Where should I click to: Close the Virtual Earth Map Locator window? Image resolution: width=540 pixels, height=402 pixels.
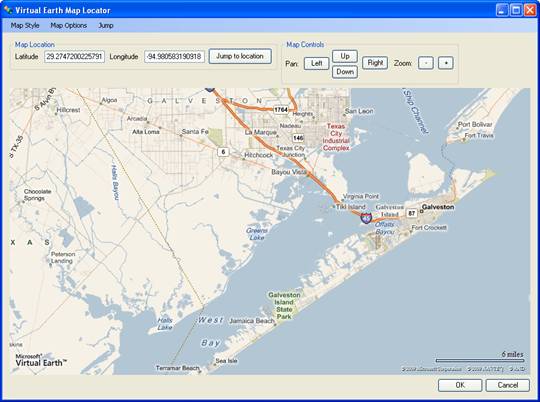pos(530,10)
